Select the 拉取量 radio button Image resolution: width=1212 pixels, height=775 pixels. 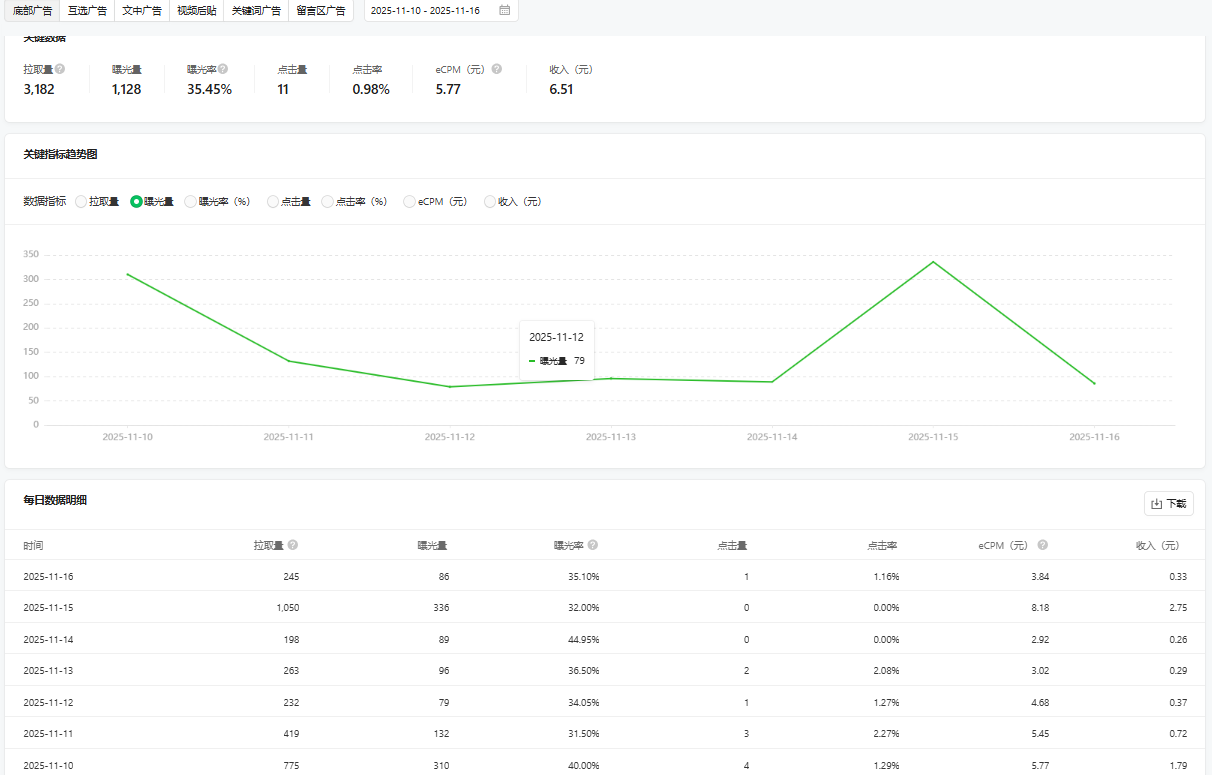point(82,202)
